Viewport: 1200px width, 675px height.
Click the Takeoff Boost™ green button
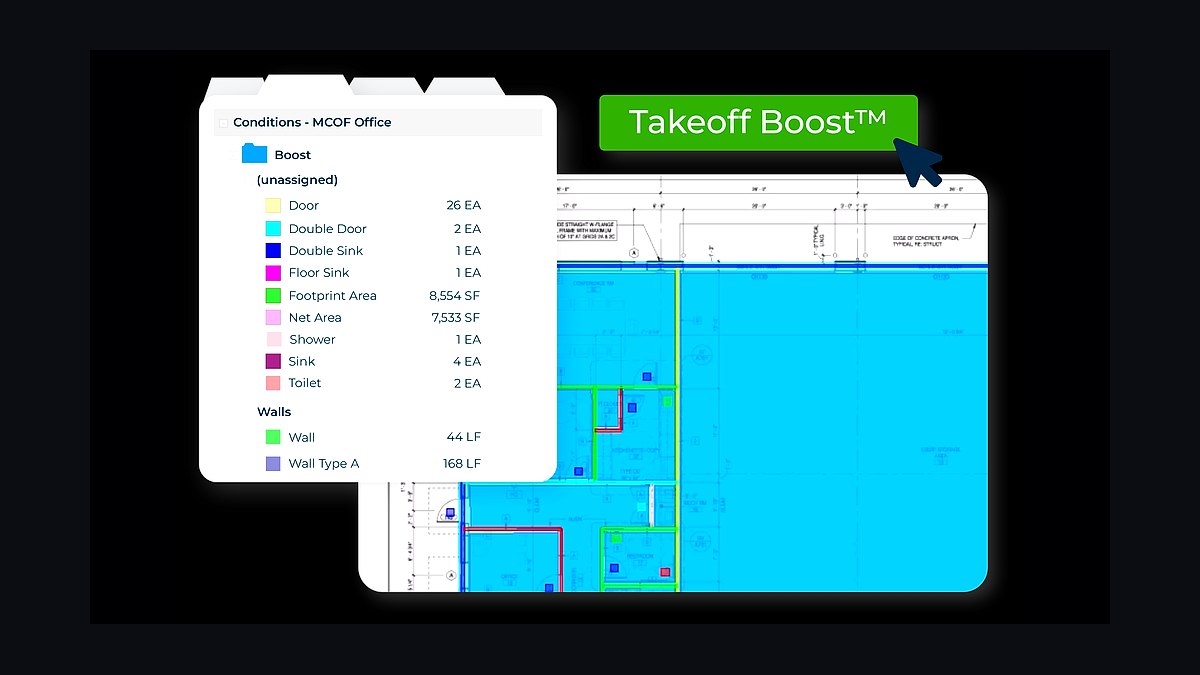[758, 123]
